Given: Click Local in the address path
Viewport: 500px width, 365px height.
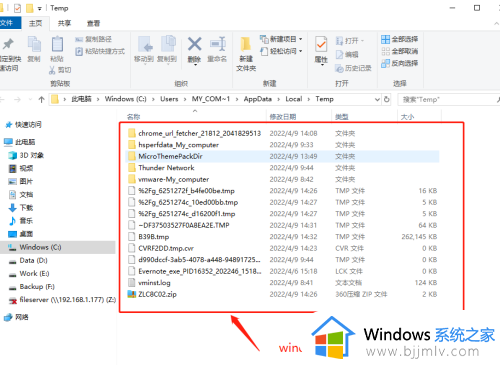Looking at the screenshot, I should tap(293, 99).
